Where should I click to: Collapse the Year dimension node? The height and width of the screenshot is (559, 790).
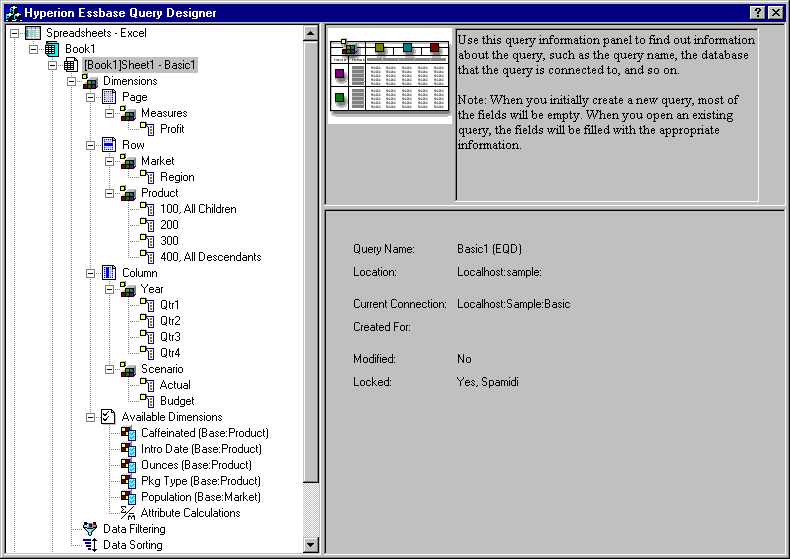pos(110,289)
